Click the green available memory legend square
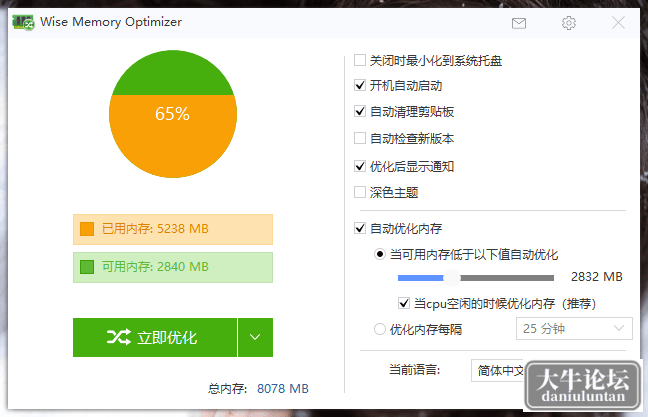648x417 pixels. click(x=87, y=267)
